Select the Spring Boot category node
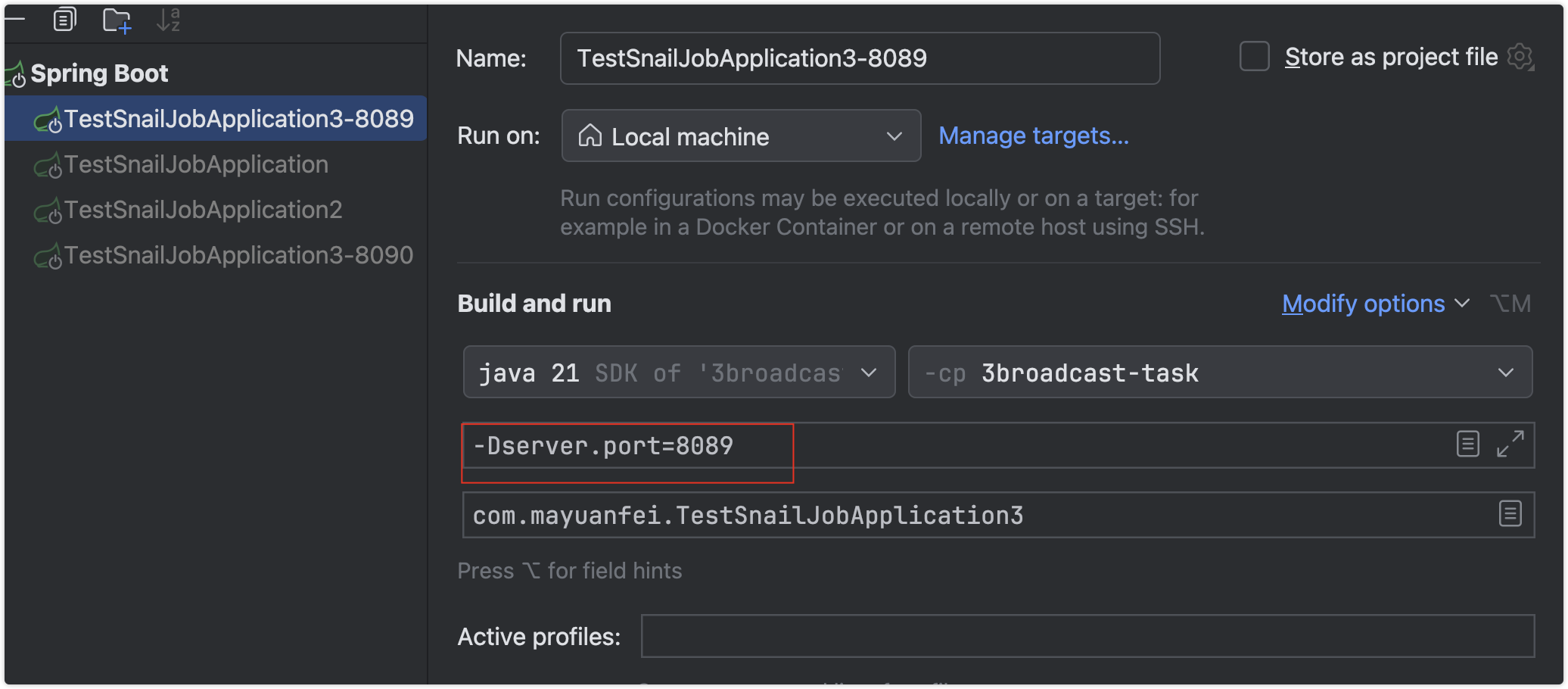The width and height of the screenshot is (1568, 689). click(x=98, y=73)
